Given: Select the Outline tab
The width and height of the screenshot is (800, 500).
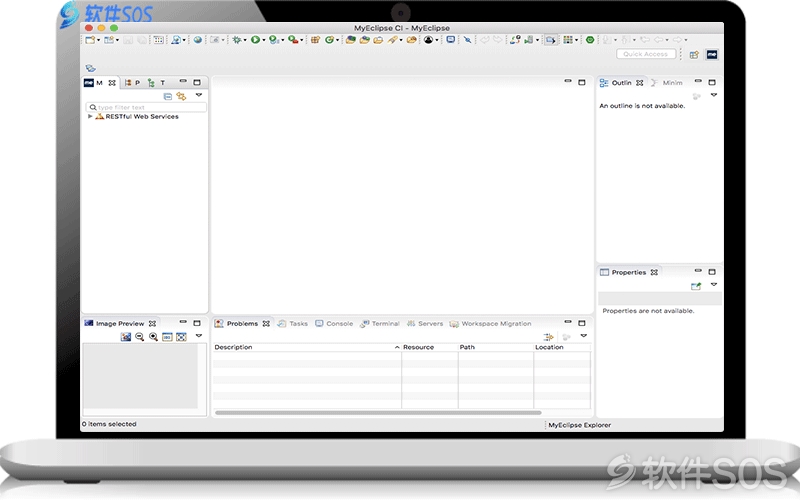Looking at the screenshot, I should [621, 83].
